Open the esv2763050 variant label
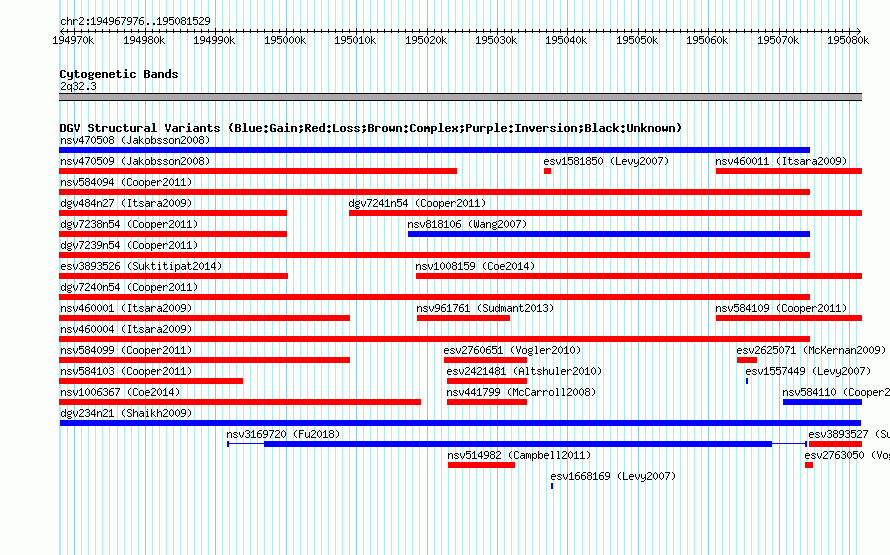This screenshot has width=890, height=555. pyautogui.click(x=847, y=455)
